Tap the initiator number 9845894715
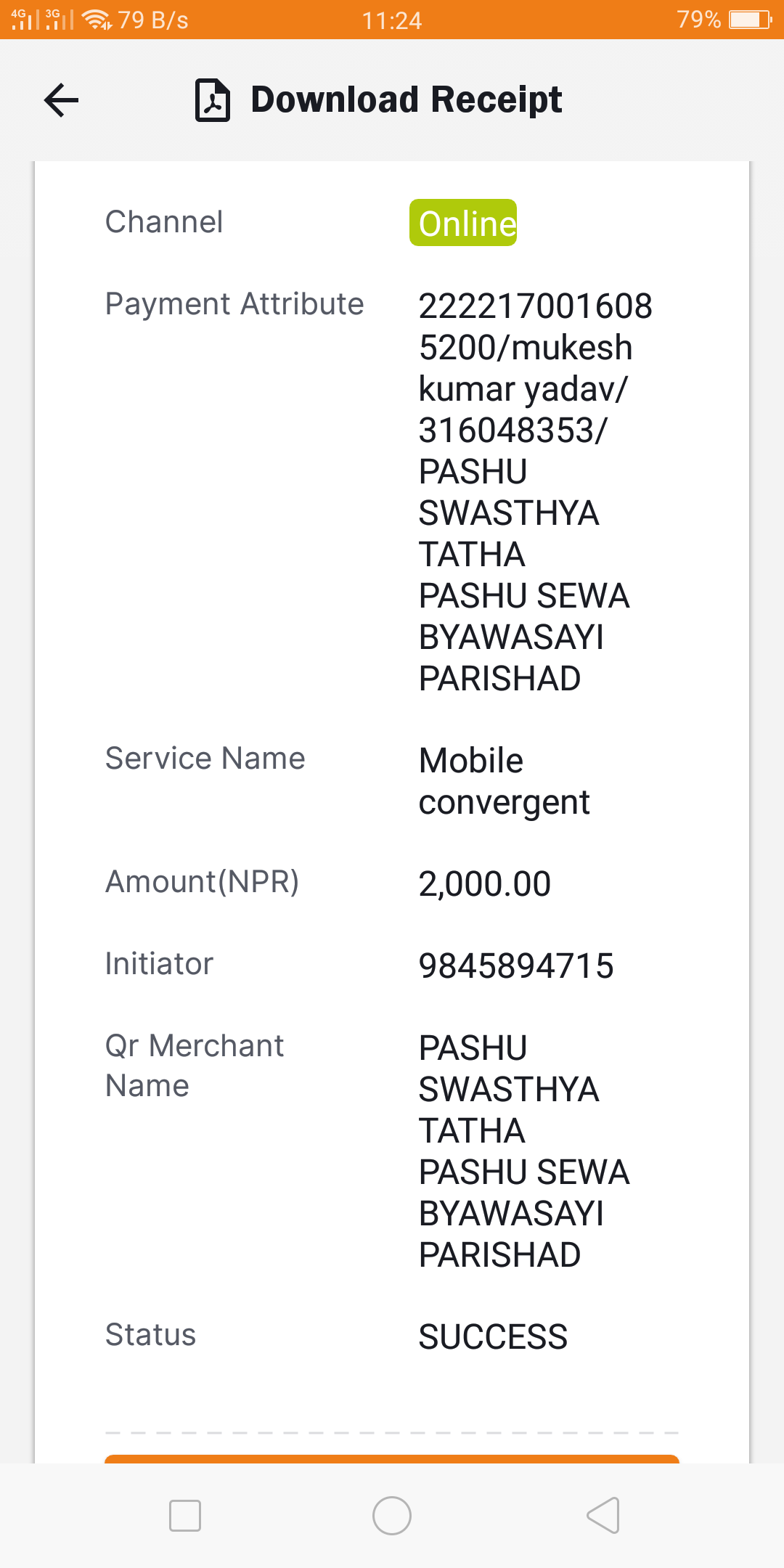The image size is (784, 1568). (x=516, y=965)
